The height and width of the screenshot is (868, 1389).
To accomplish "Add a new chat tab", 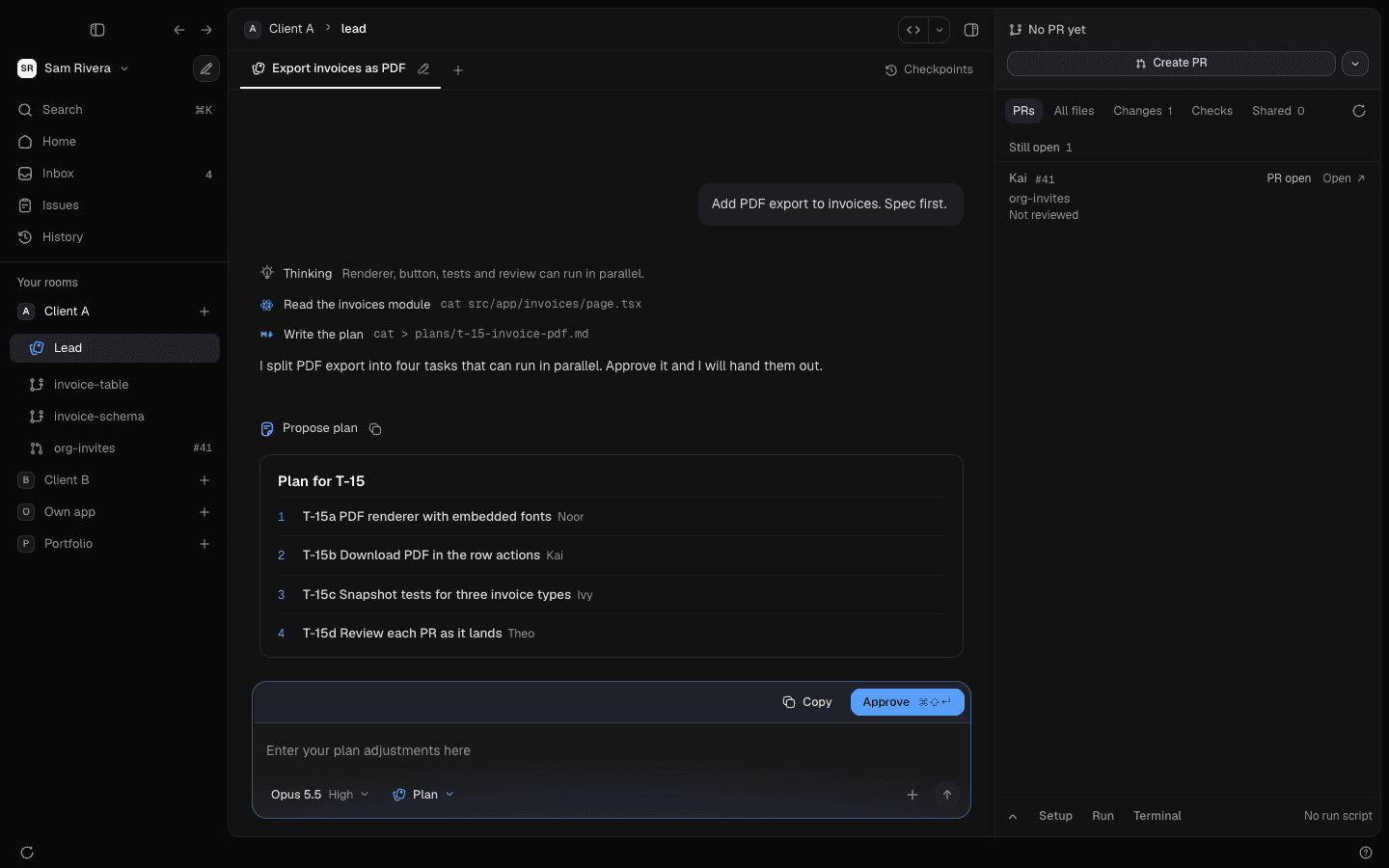I will (x=458, y=69).
